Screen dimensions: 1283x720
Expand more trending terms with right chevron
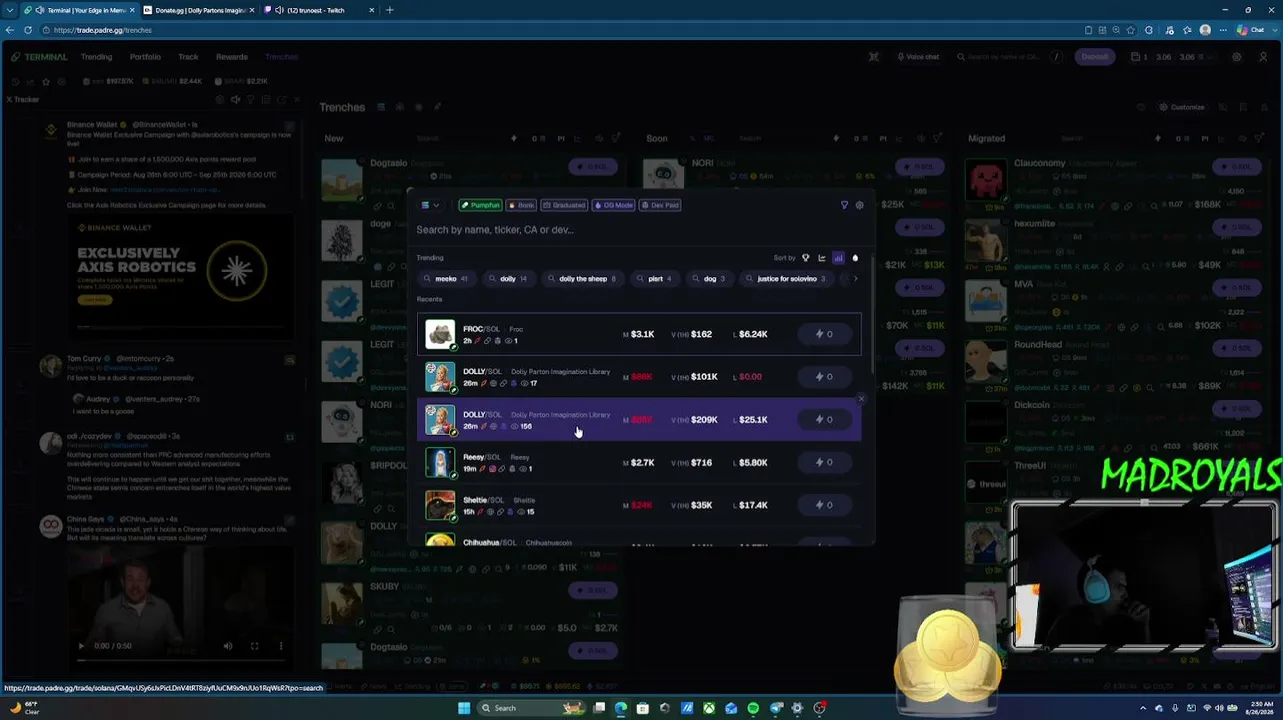coord(855,279)
